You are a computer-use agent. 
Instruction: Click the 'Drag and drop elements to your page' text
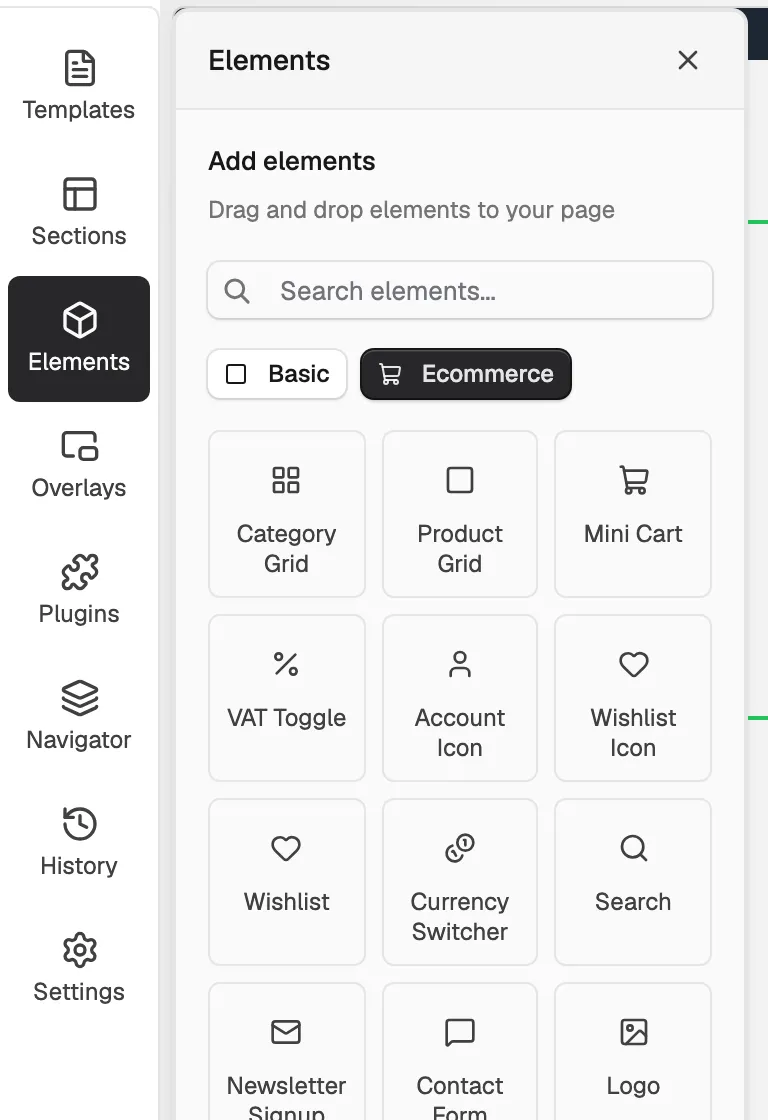point(412,210)
